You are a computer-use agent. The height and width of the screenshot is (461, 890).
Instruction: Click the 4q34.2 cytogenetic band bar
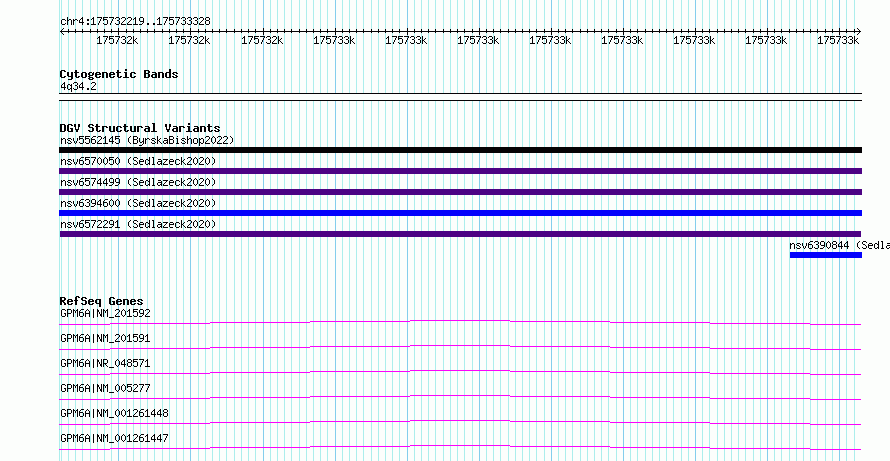pos(460,97)
